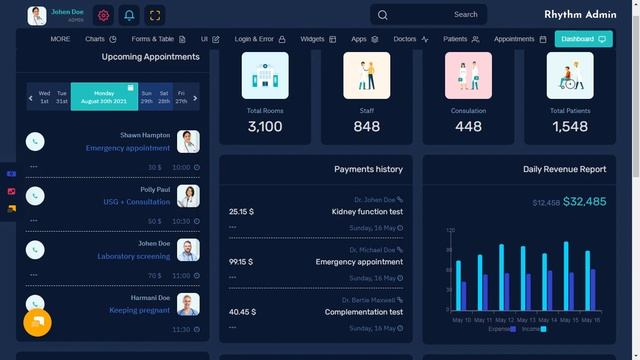
Task: Open the UI menu
Action: [210, 39]
